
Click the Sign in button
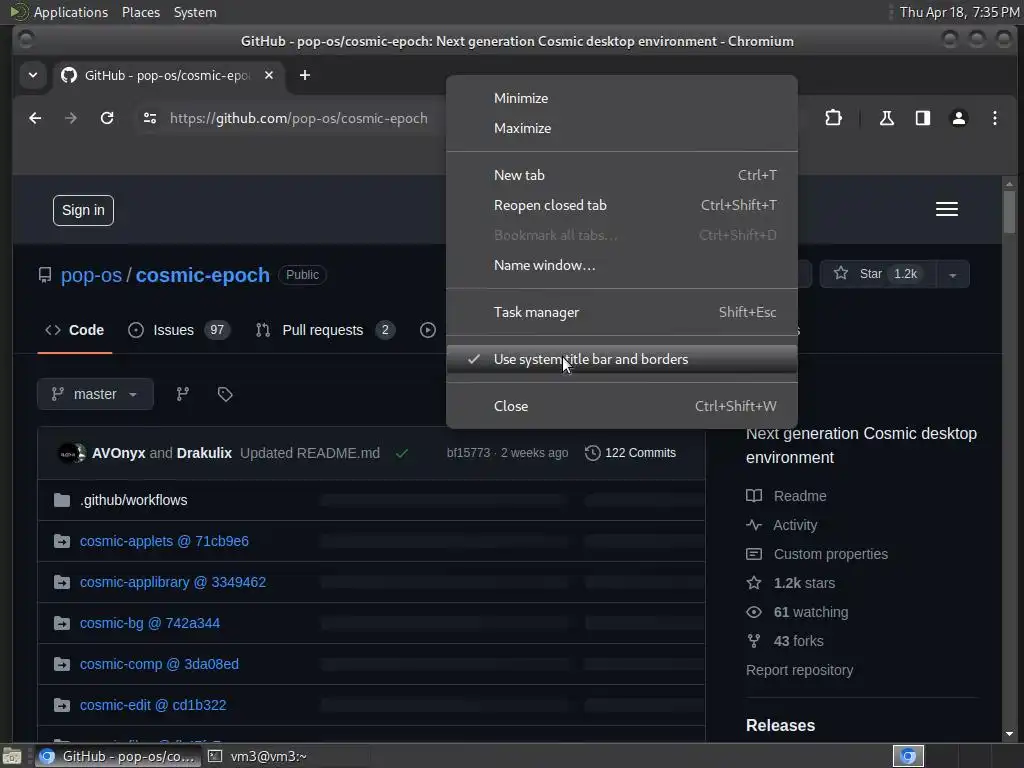[83, 210]
